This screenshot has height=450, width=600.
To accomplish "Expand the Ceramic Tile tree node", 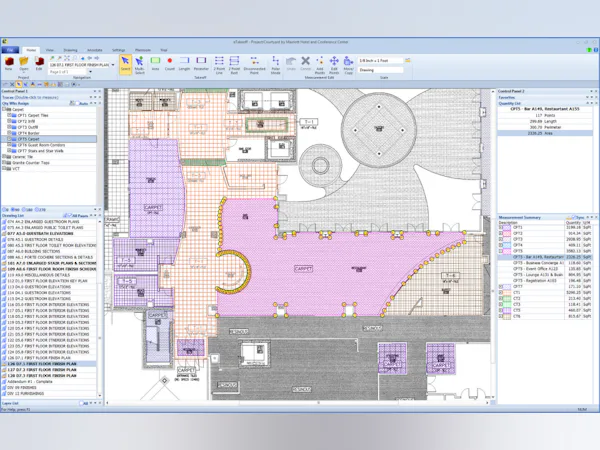I will 4,157.
